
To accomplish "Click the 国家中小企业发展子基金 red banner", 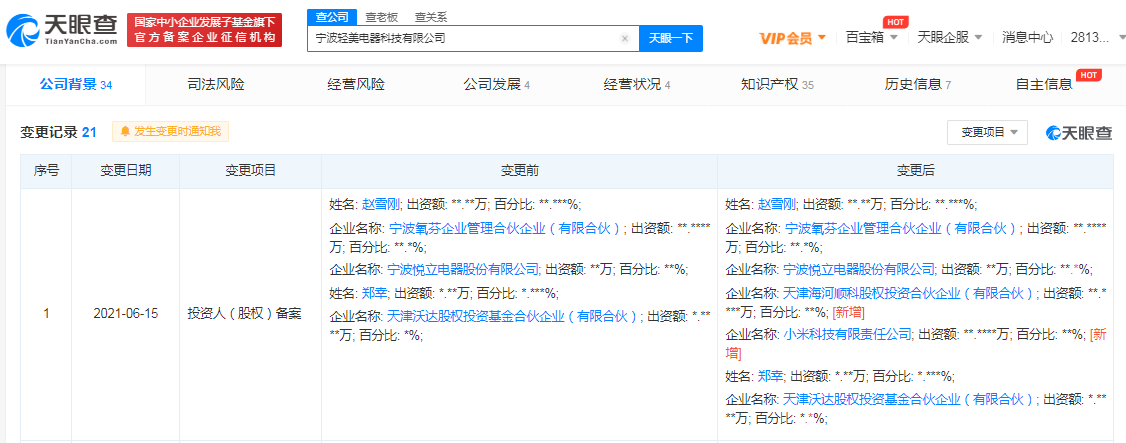I will (205, 30).
